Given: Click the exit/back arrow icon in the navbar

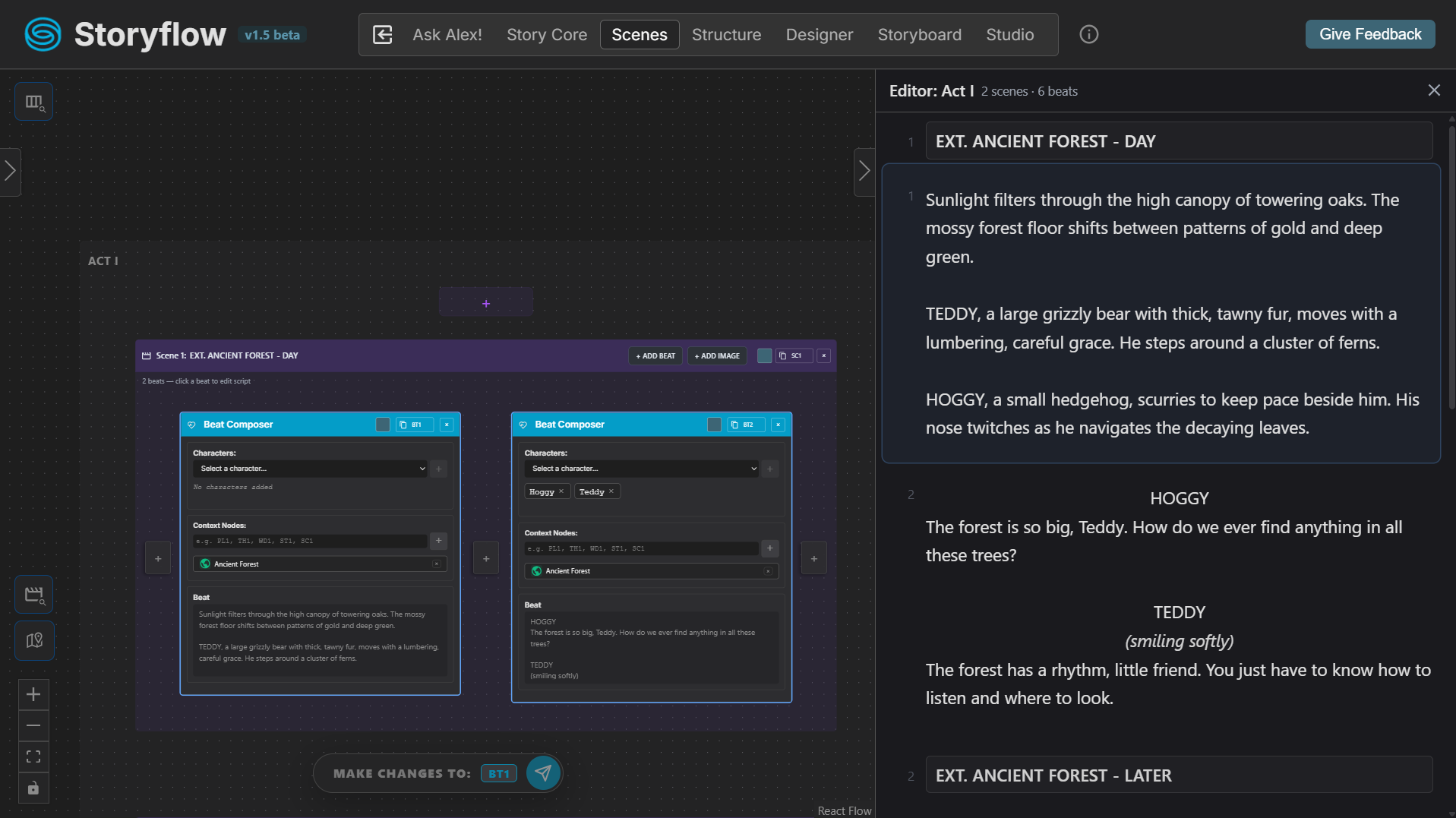Looking at the screenshot, I should point(383,34).
